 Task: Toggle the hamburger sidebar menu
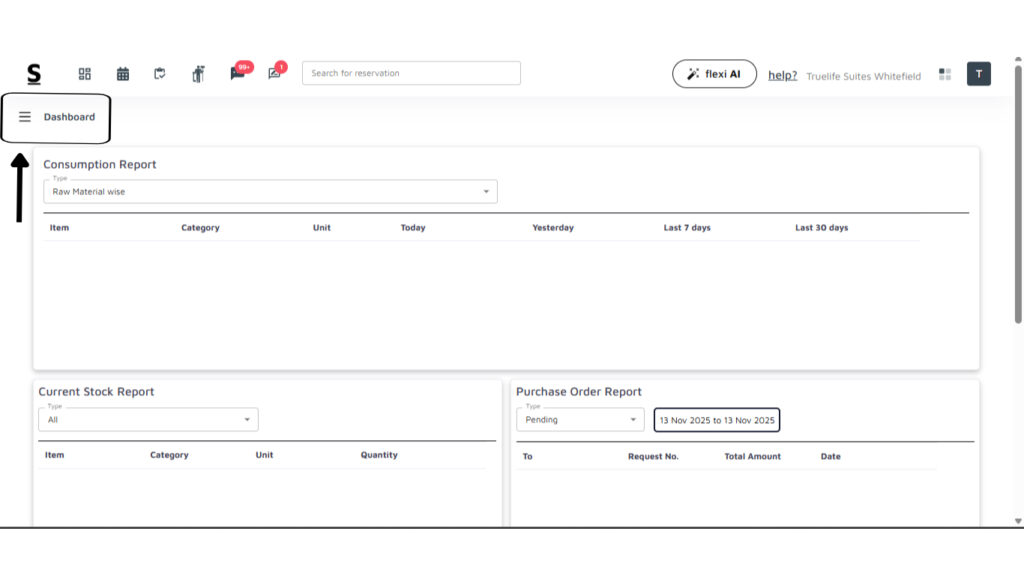tap(25, 117)
